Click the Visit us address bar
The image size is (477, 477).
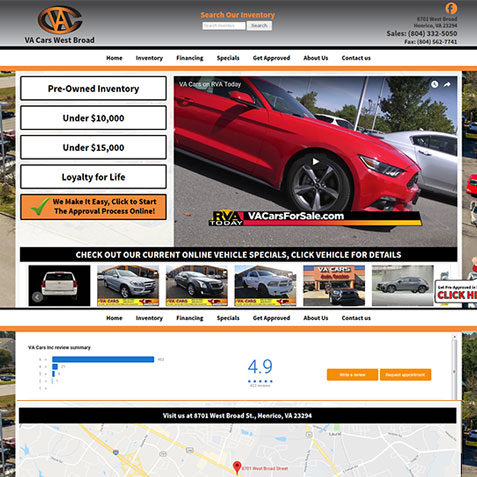[237, 415]
